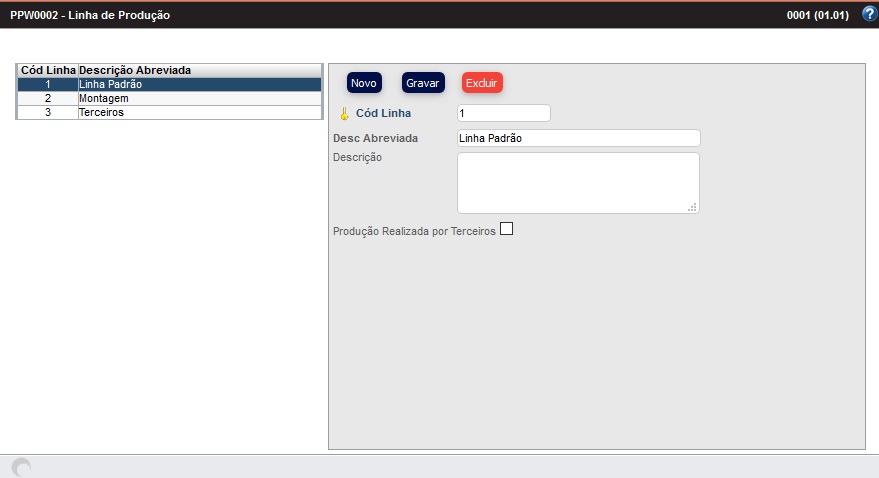This screenshot has height=478, width=879.
Task: Select the Linha Padrão row in the grid
Action: pyautogui.click(x=198, y=85)
